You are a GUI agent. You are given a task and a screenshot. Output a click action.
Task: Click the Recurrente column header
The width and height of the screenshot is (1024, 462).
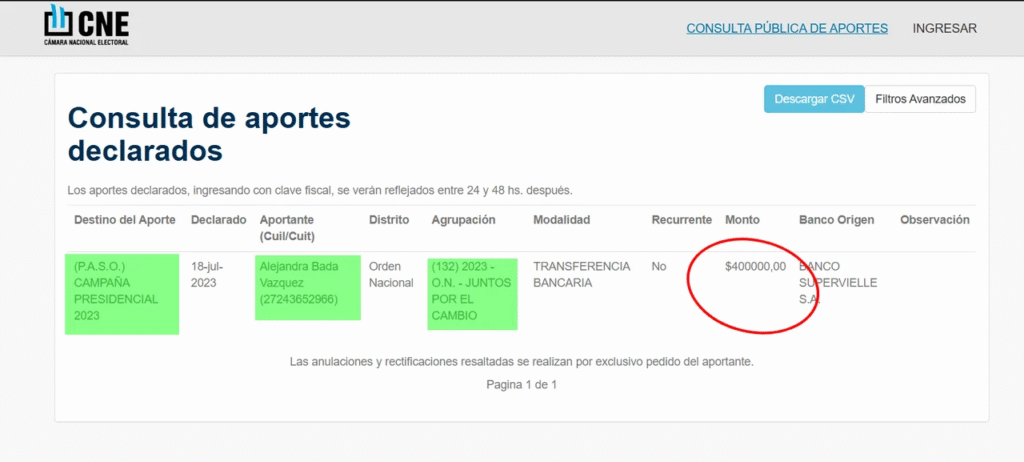(x=681, y=220)
